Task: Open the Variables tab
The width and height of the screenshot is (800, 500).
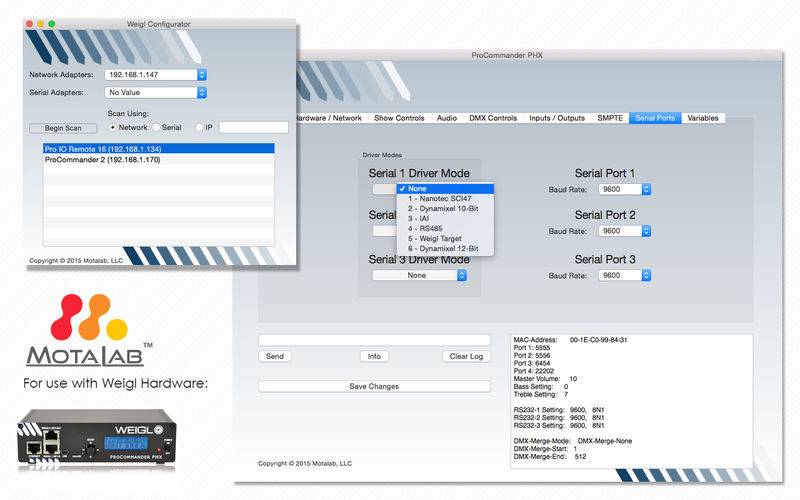Action: point(703,118)
